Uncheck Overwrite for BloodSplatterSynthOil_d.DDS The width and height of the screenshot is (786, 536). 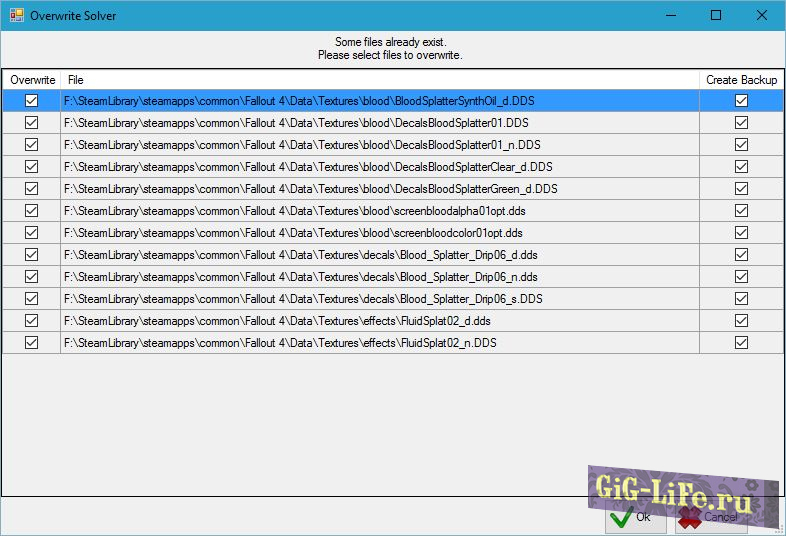point(31,100)
